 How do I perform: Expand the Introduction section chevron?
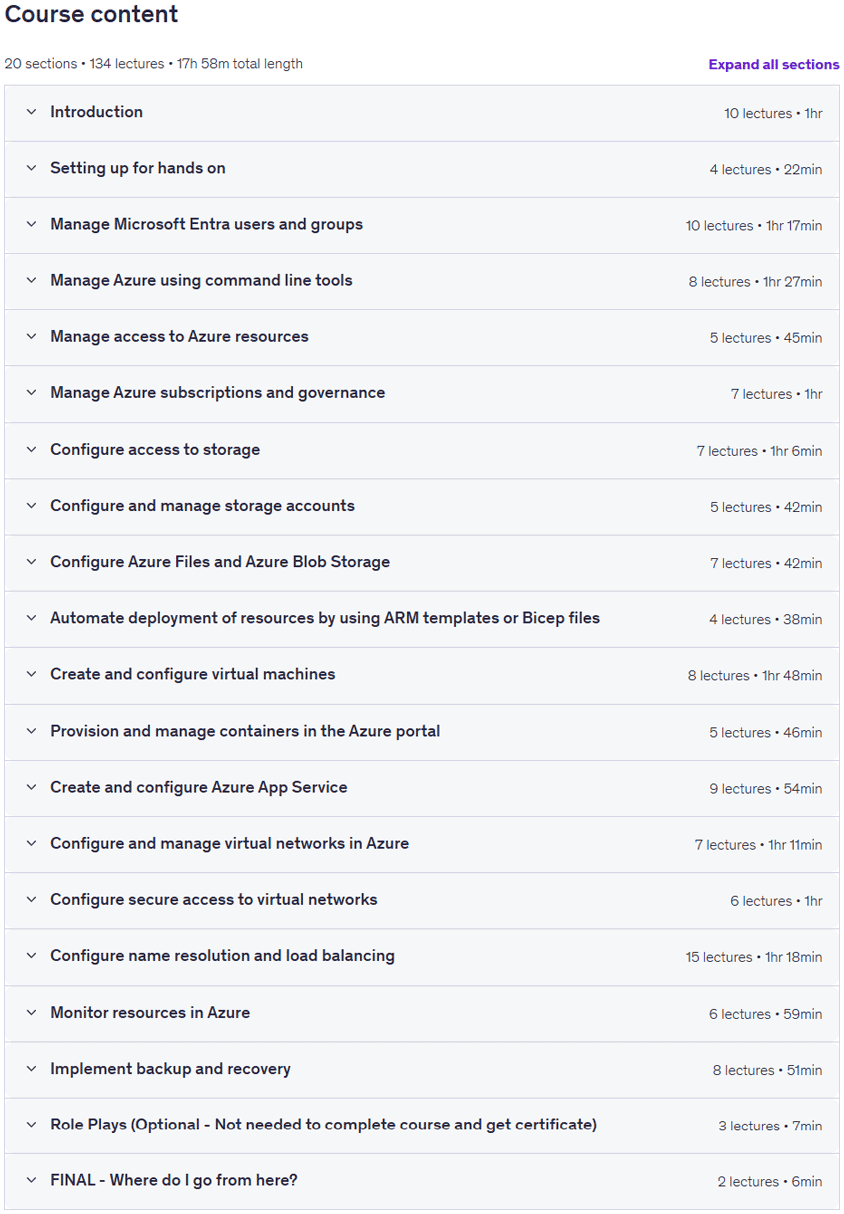31,112
